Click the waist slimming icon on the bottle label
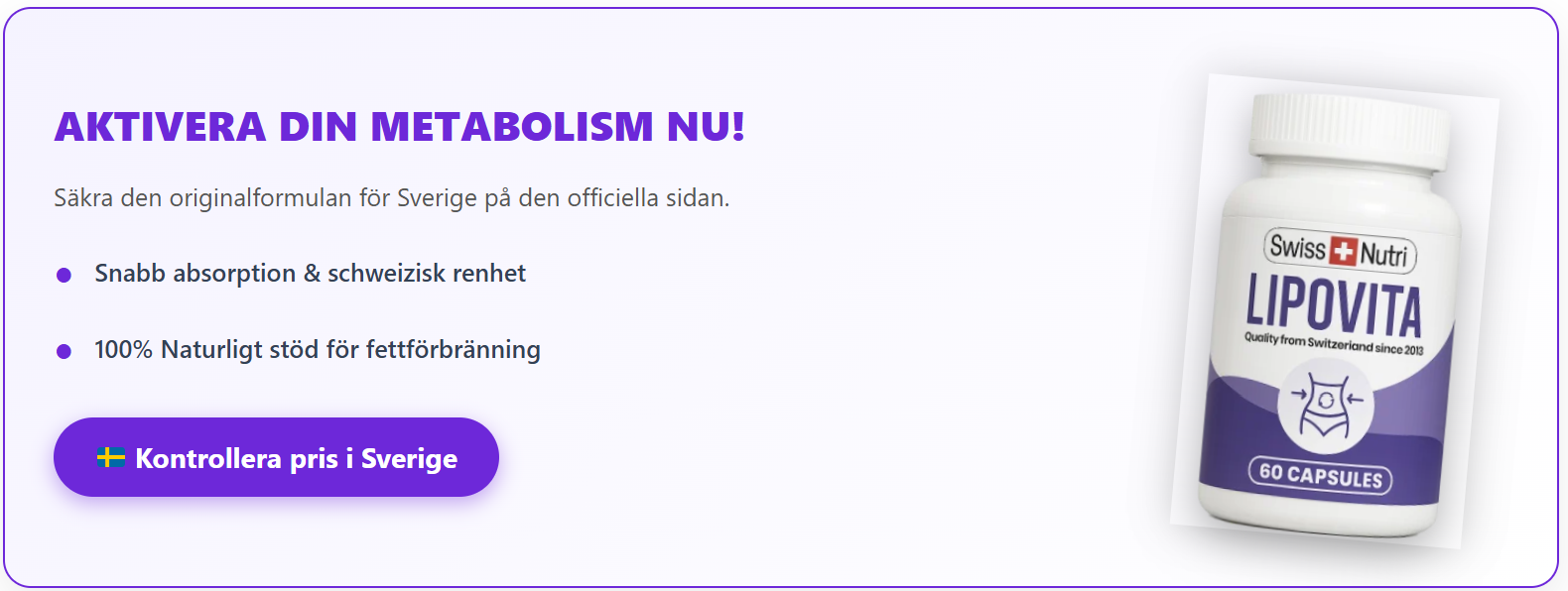The image size is (1568, 591). 1326,407
